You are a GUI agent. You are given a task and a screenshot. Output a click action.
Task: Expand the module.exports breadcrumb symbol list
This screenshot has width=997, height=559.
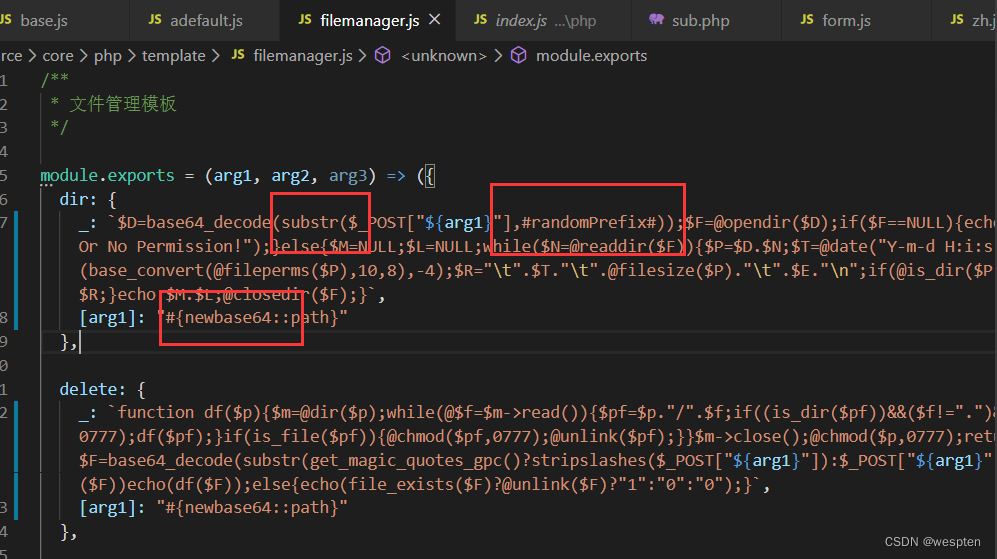[591, 56]
